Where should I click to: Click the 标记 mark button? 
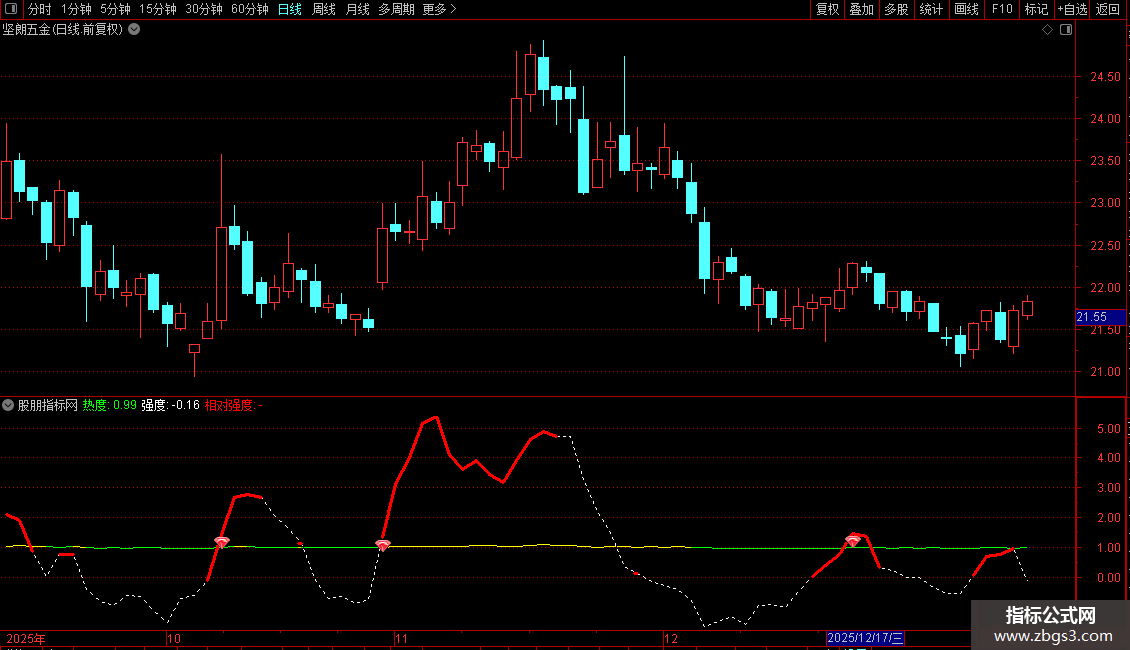coord(1036,9)
